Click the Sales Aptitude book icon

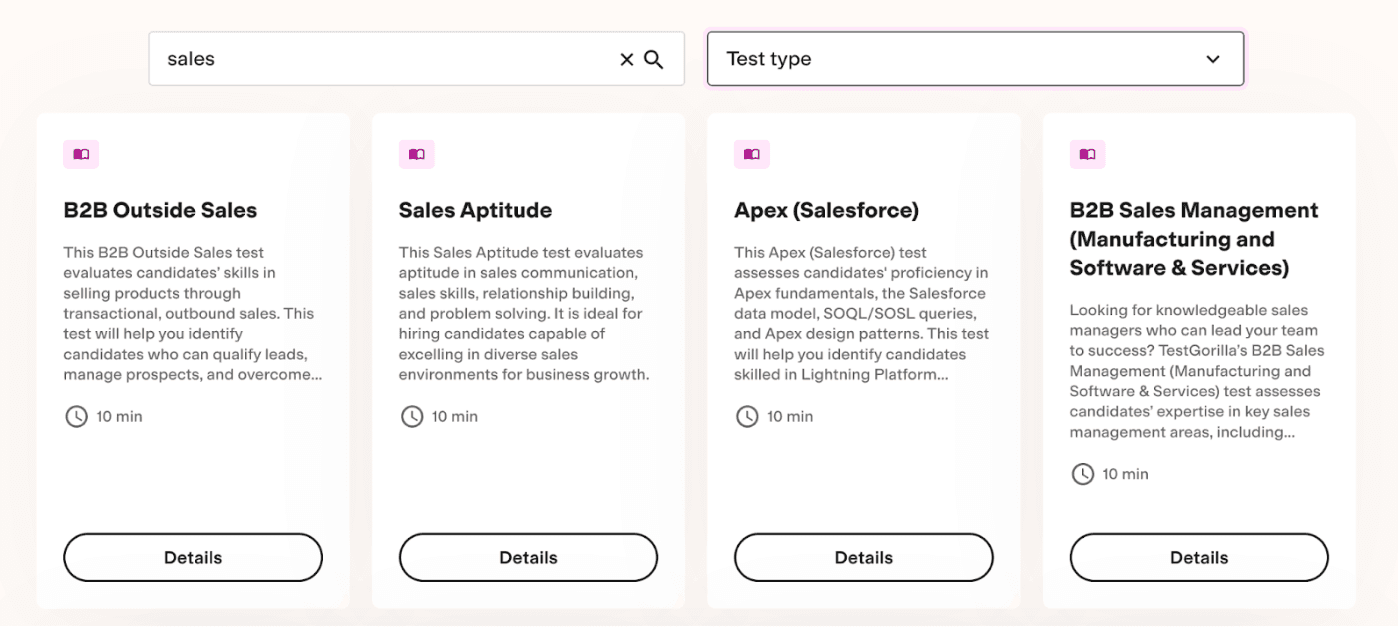[x=416, y=154]
